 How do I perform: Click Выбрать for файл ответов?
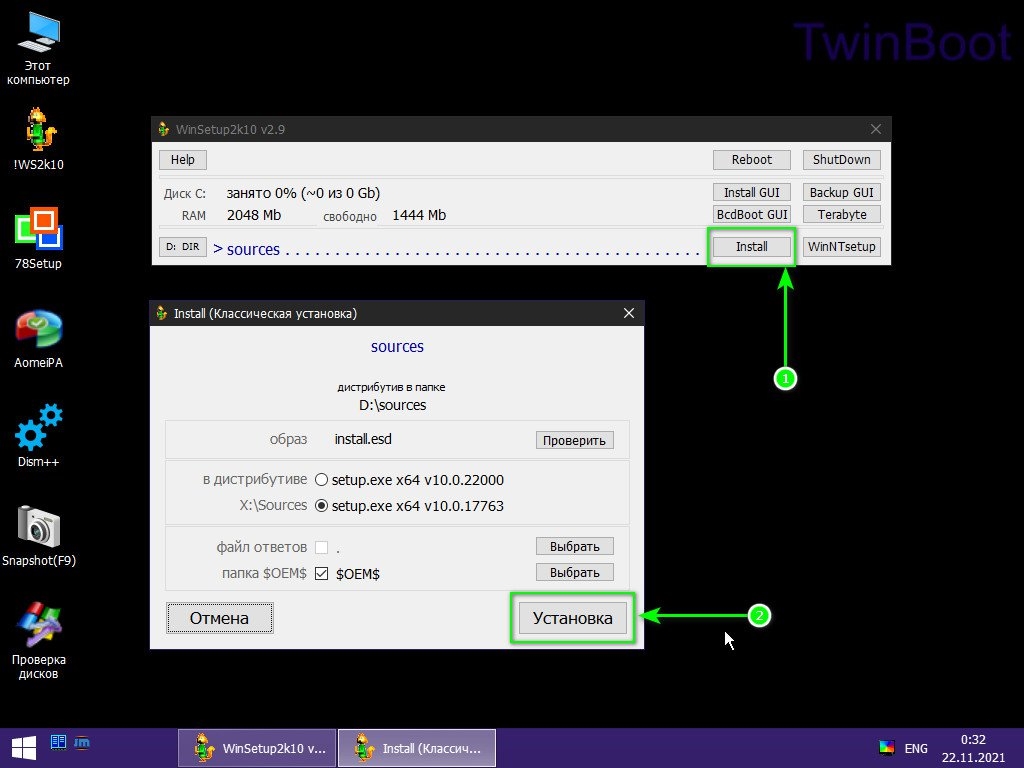pyautogui.click(x=575, y=546)
